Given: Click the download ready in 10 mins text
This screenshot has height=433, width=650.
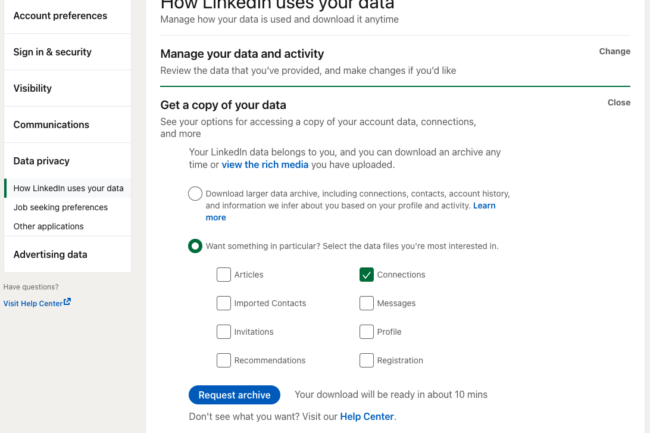Looking at the screenshot, I should (391, 394).
